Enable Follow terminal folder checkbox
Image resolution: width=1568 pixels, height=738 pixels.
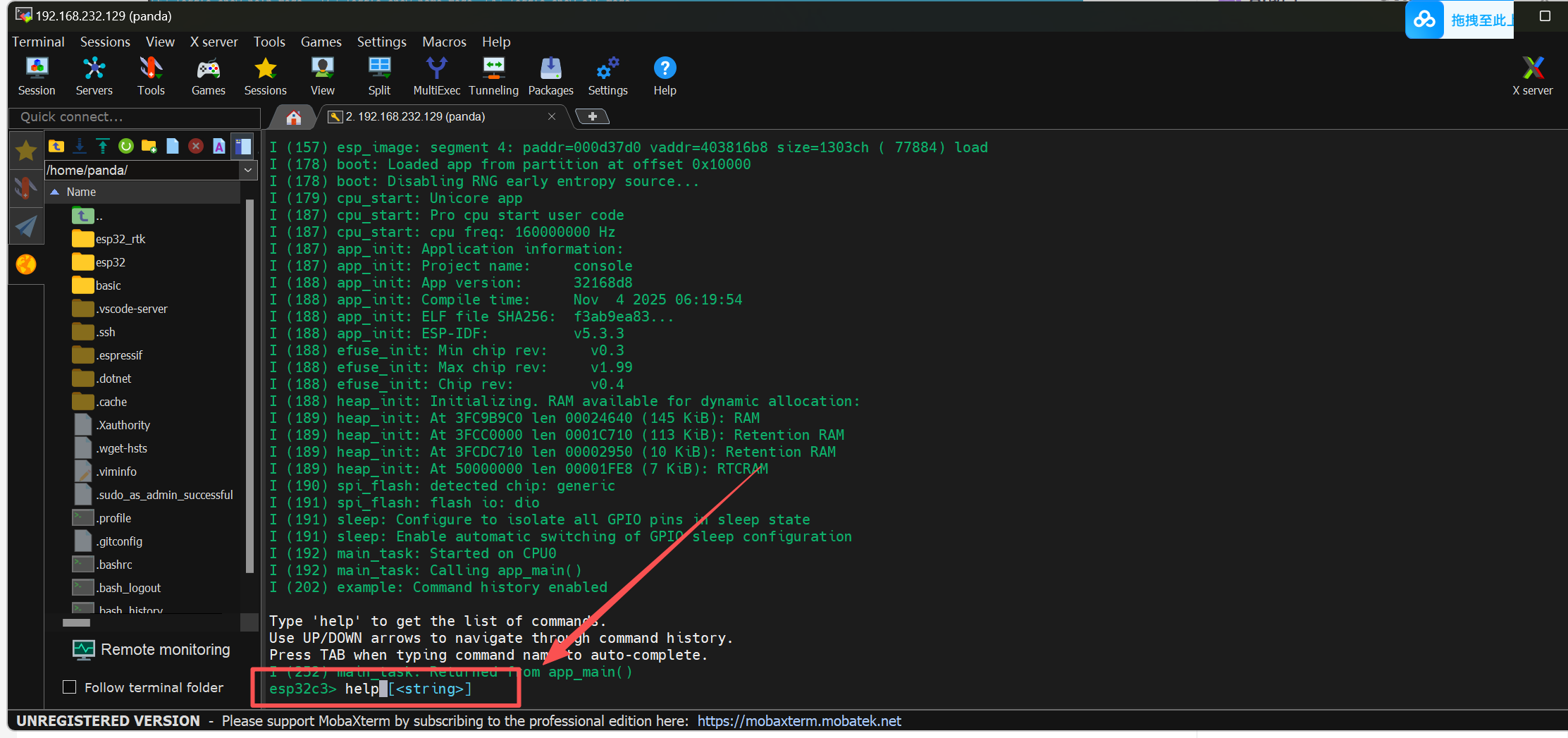[70, 687]
